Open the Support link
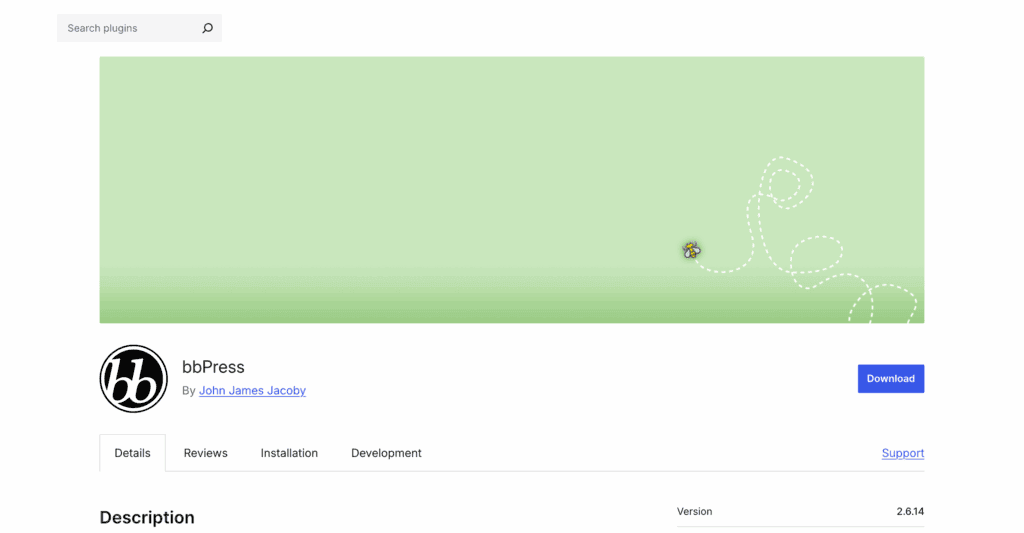 coord(903,453)
